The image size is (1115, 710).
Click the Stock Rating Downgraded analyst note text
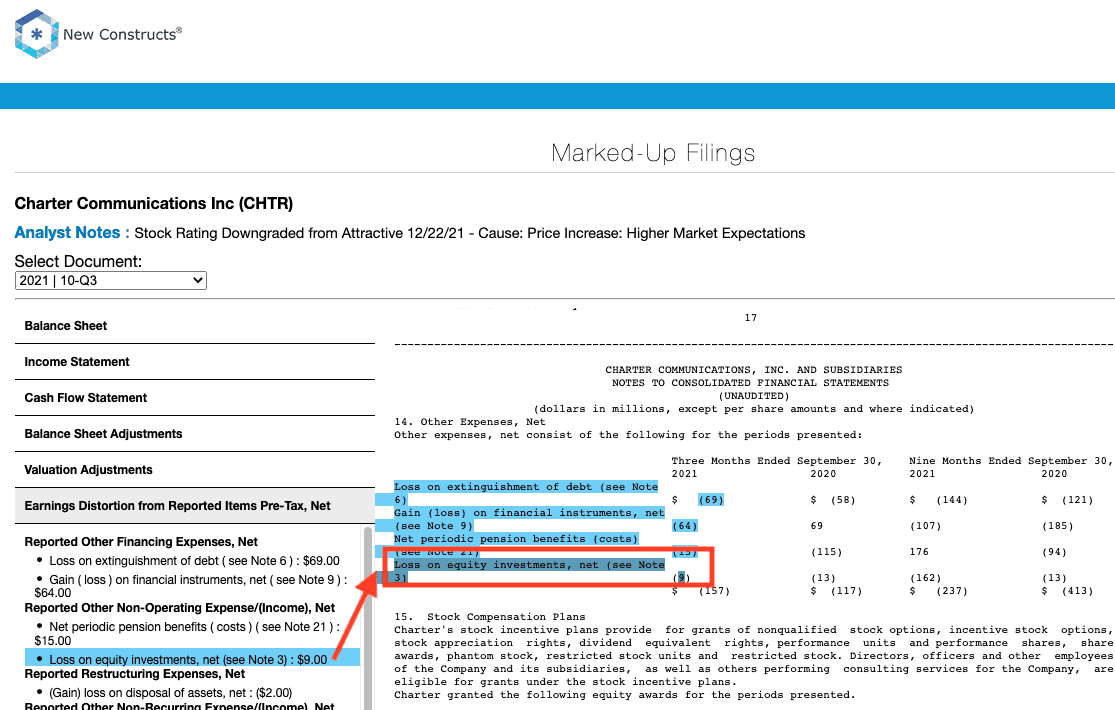coord(469,233)
